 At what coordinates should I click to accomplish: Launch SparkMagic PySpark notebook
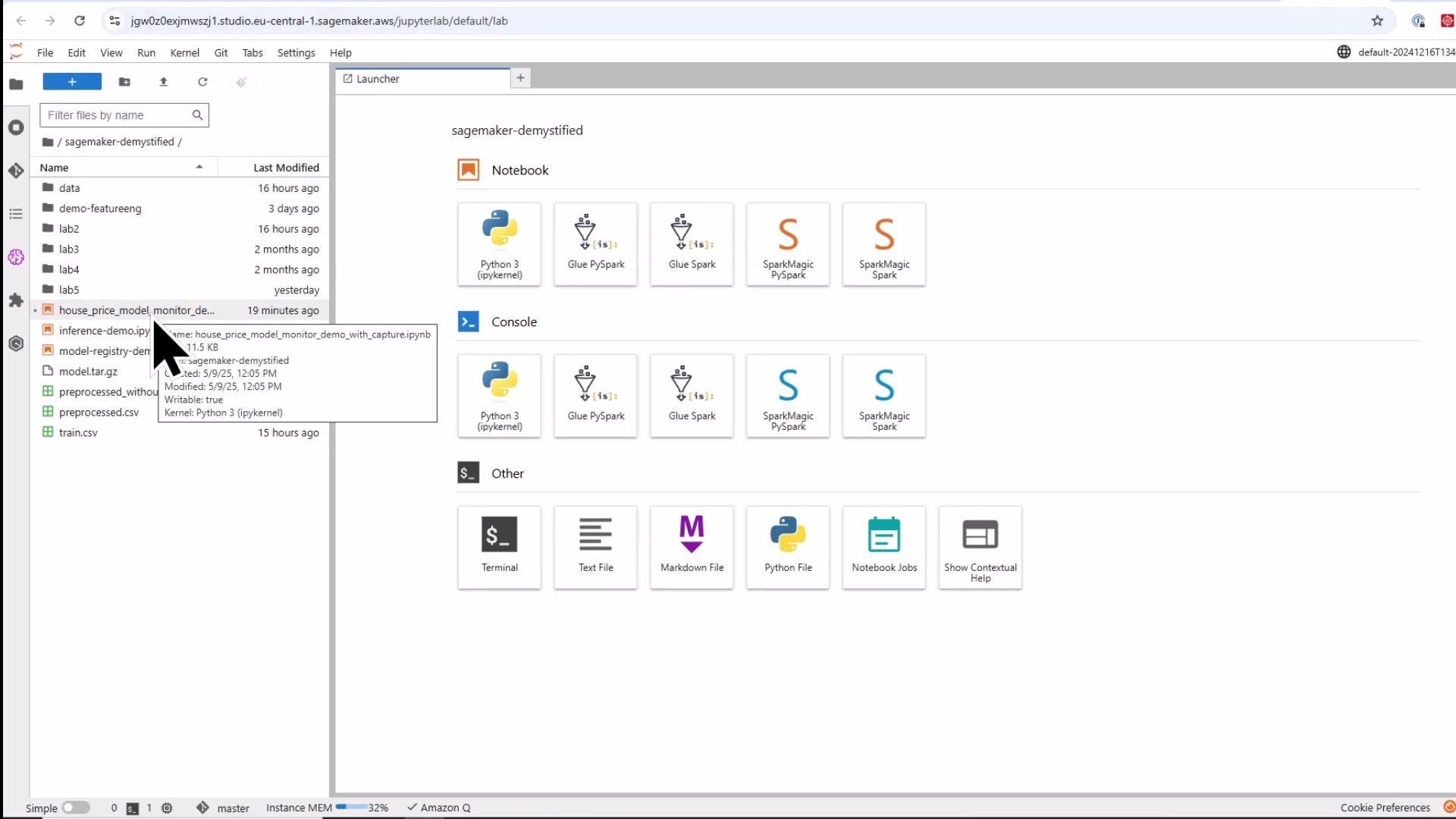click(788, 244)
